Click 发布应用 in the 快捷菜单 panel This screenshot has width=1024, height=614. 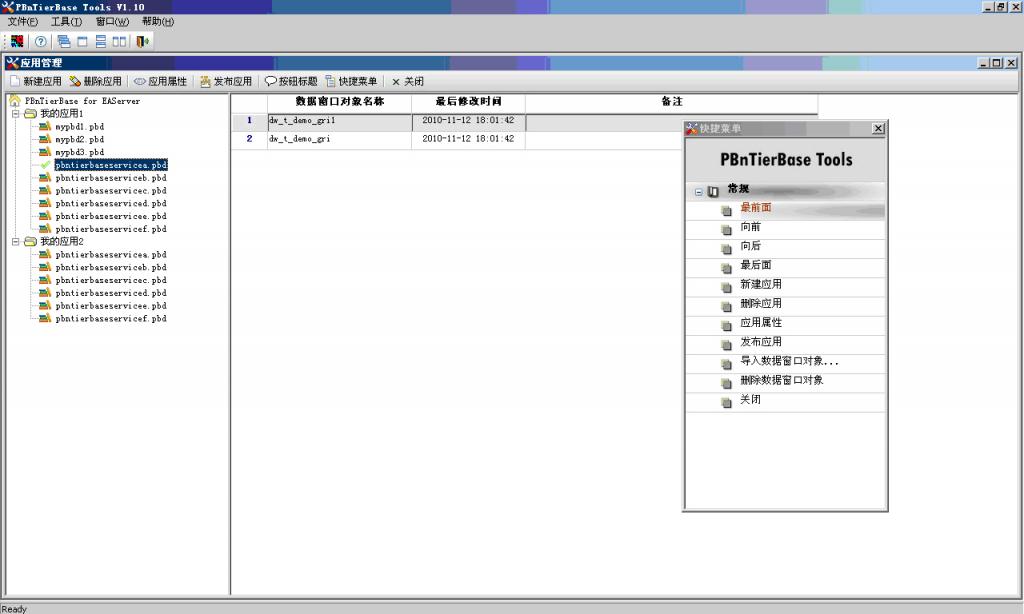click(x=761, y=342)
